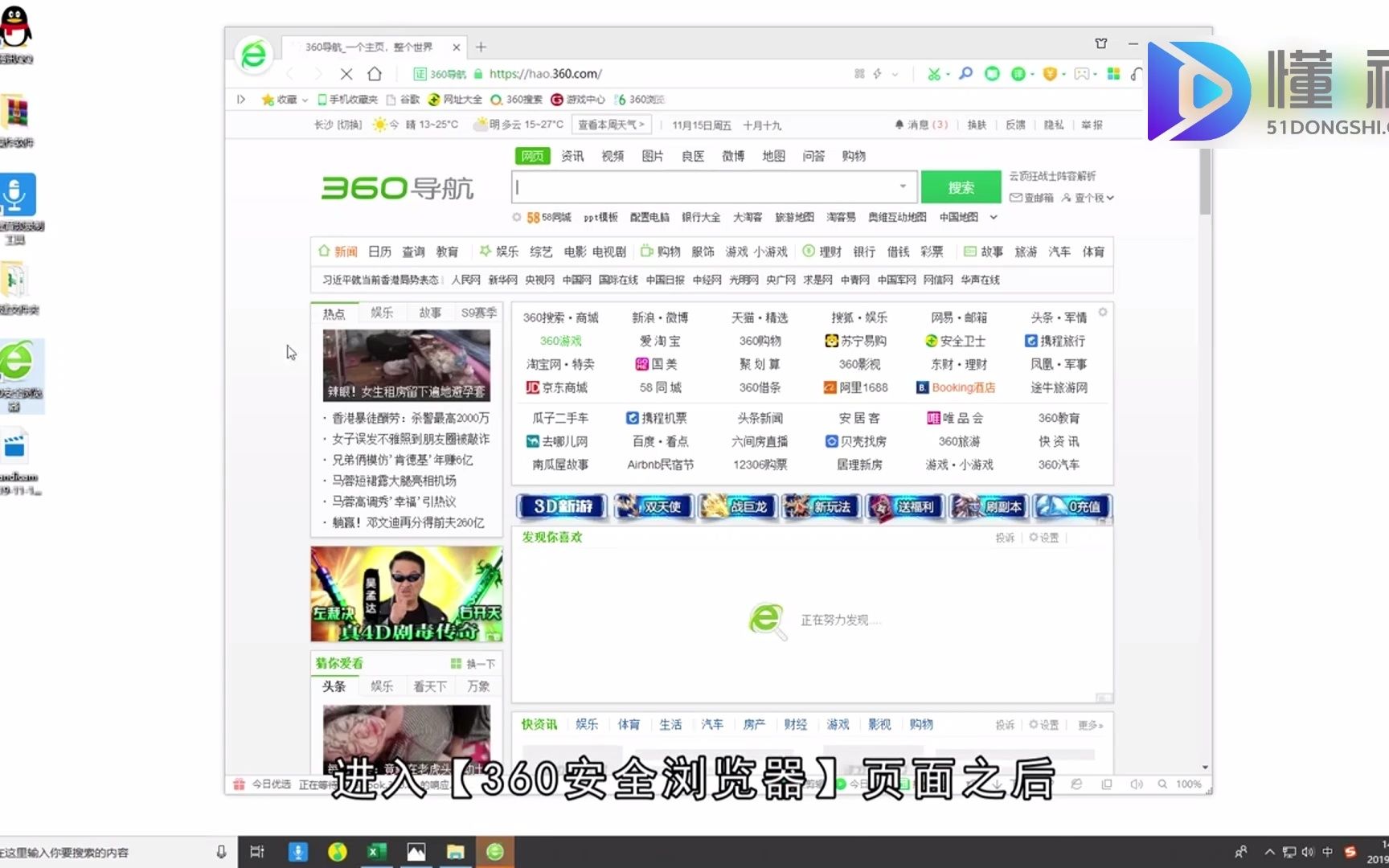Click the 娱乐 category with star icon

498,252
